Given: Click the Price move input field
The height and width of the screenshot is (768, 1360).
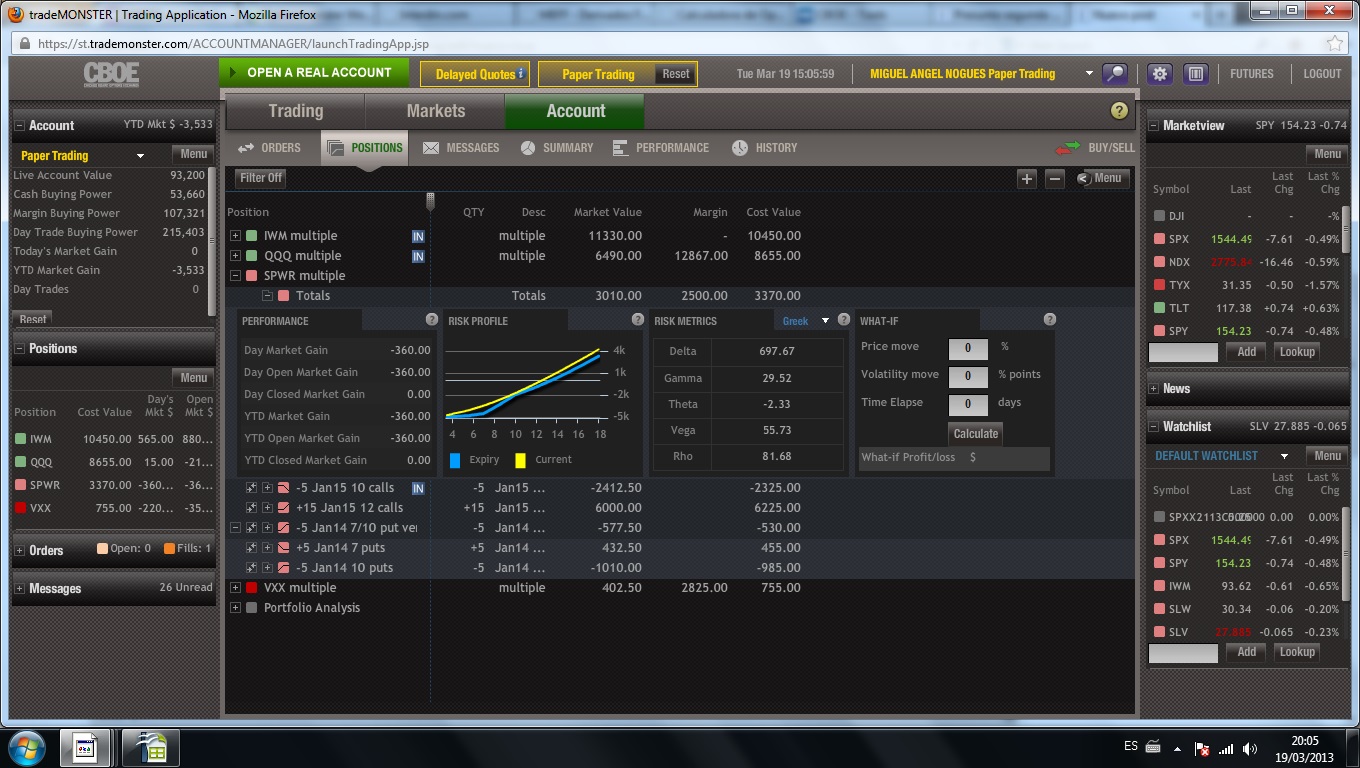Looking at the screenshot, I should point(968,348).
